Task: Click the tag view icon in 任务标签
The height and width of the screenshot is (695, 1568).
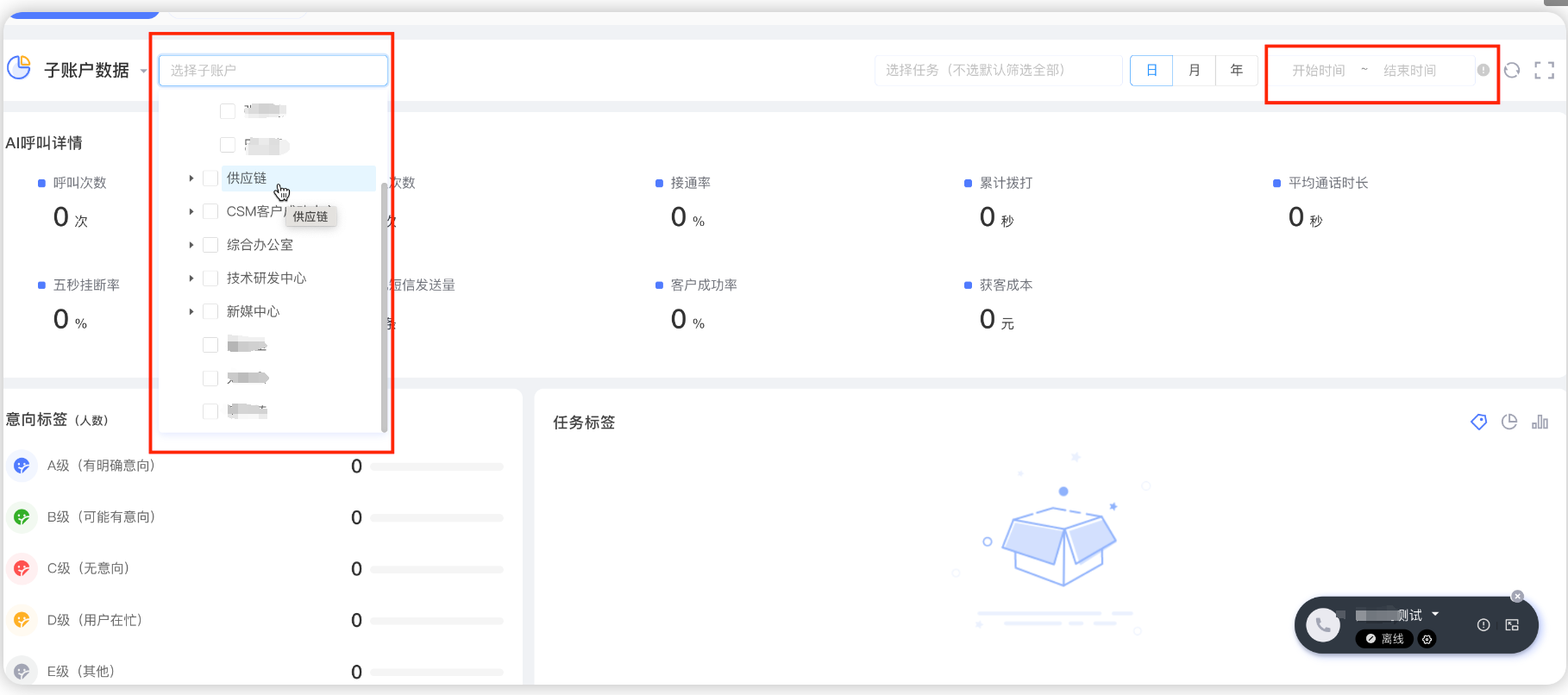Action: (x=1478, y=422)
